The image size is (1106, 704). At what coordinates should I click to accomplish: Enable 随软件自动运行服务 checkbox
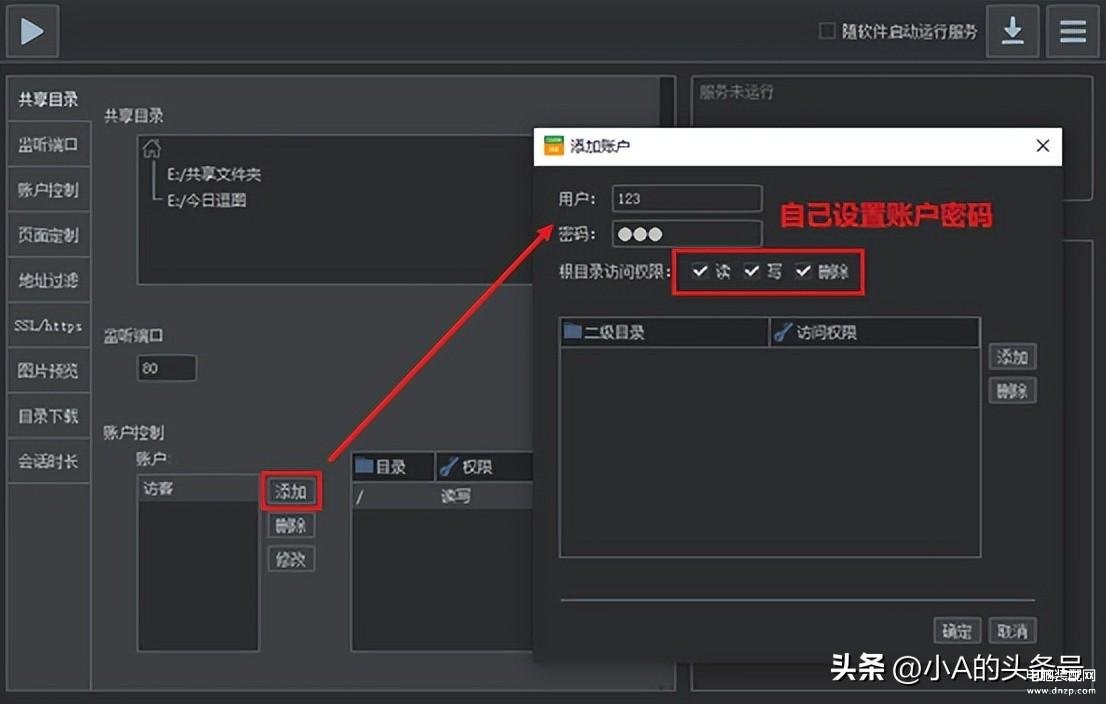coord(827,31)
